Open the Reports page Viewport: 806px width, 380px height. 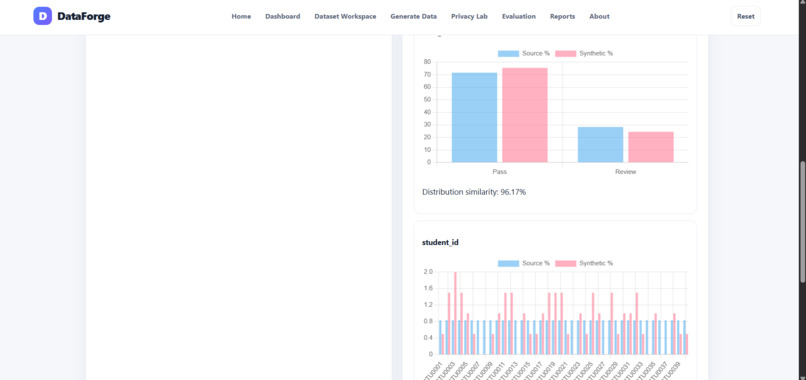tap(562, 16)
